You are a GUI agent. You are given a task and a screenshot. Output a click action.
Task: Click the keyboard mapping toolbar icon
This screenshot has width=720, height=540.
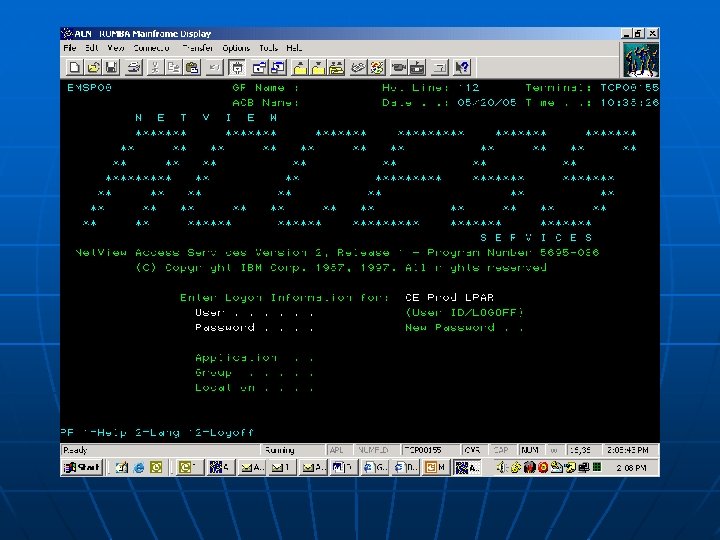pos(358,68)
